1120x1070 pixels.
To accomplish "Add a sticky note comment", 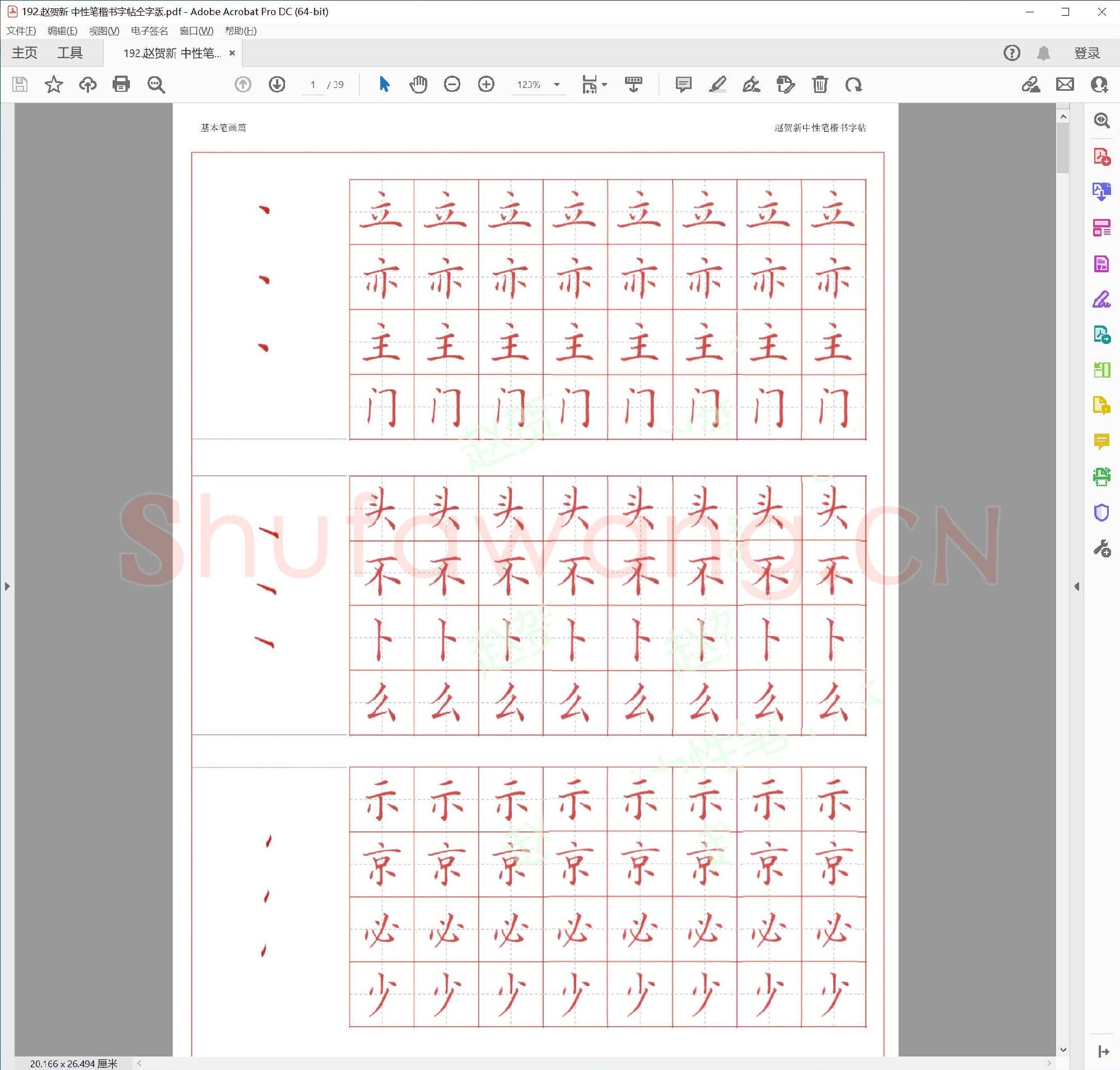I will coord(683,85).
